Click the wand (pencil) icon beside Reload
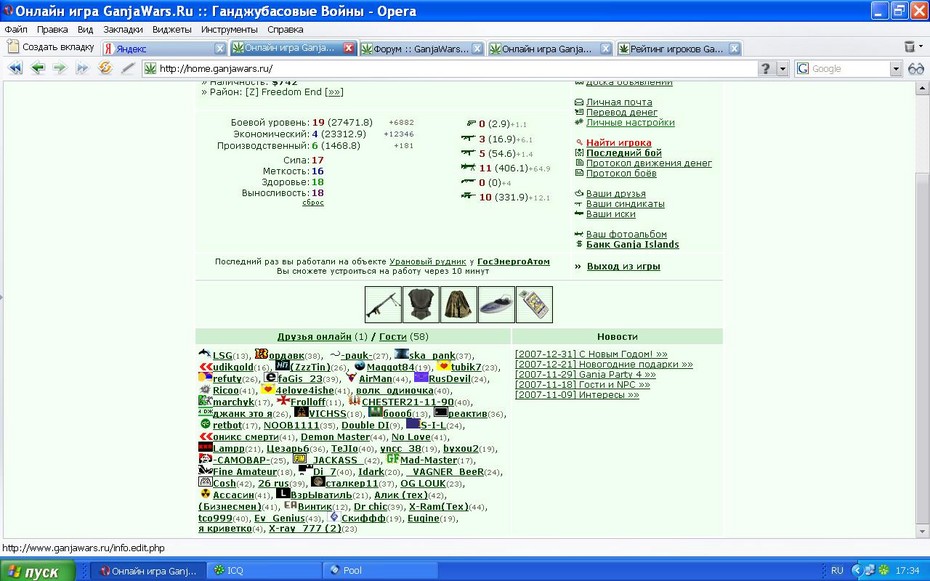 pyautogui.click(x=128, y=68)
